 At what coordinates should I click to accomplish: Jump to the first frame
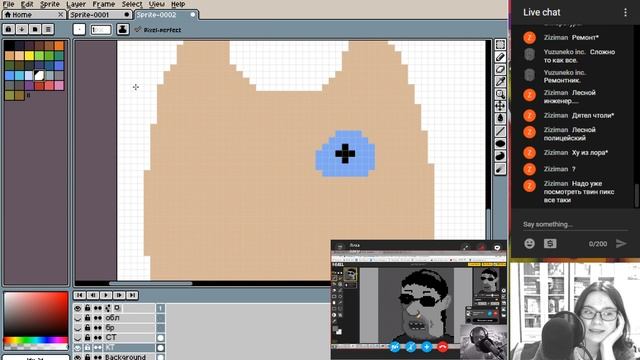80,295
